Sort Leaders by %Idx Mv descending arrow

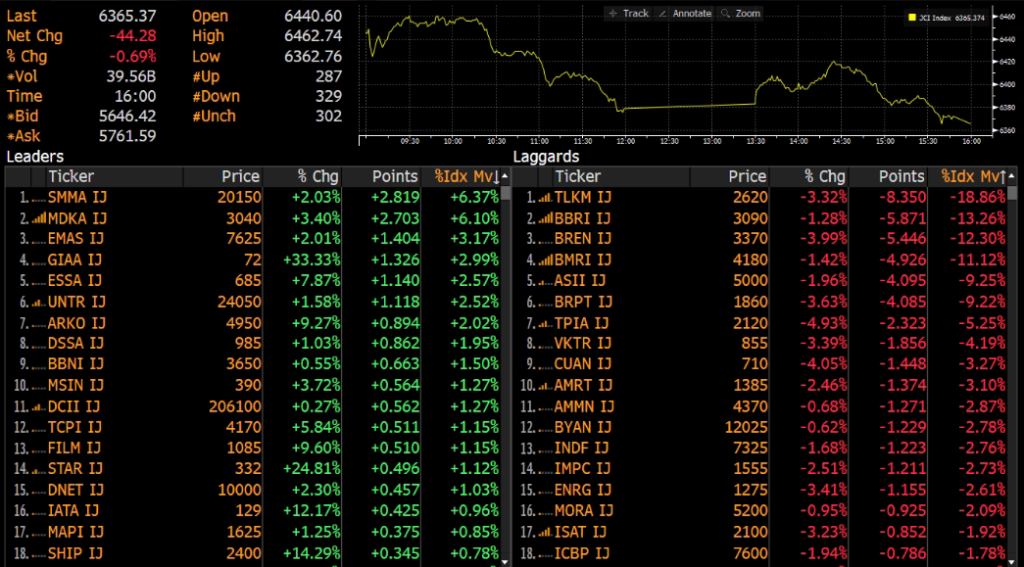coord(496,176)
